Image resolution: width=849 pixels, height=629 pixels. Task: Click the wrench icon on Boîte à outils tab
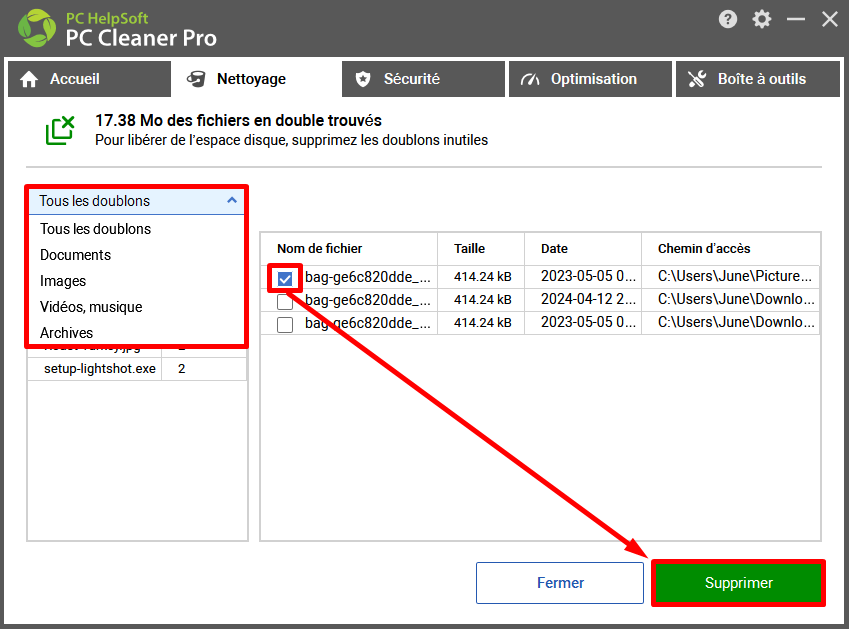(697, 79)
